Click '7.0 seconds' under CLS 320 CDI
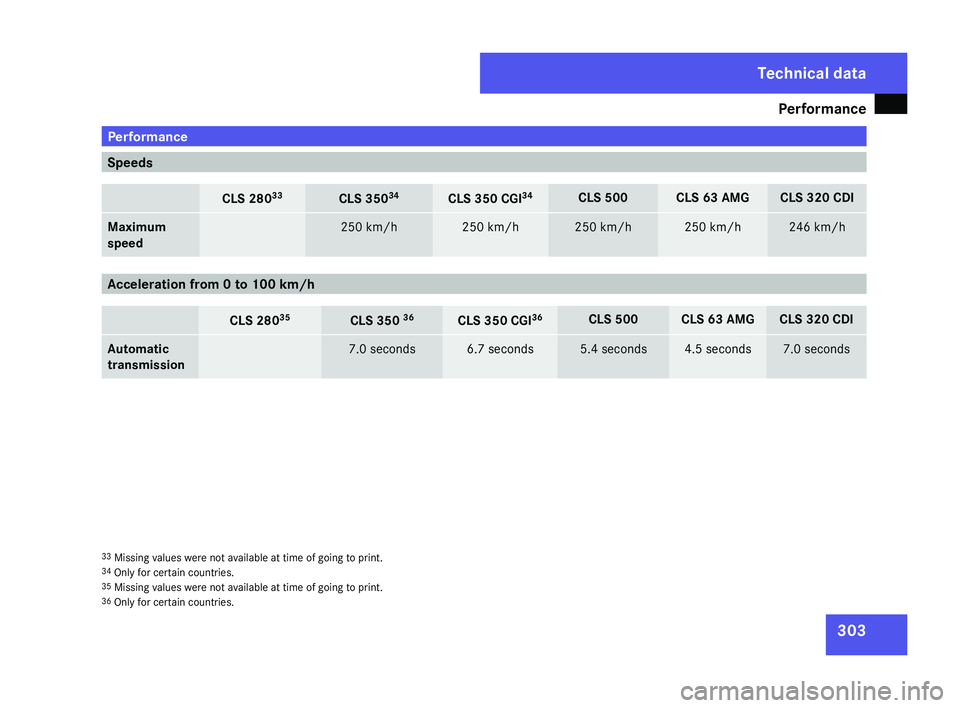 pyautogui.click(x=816, y=348)
